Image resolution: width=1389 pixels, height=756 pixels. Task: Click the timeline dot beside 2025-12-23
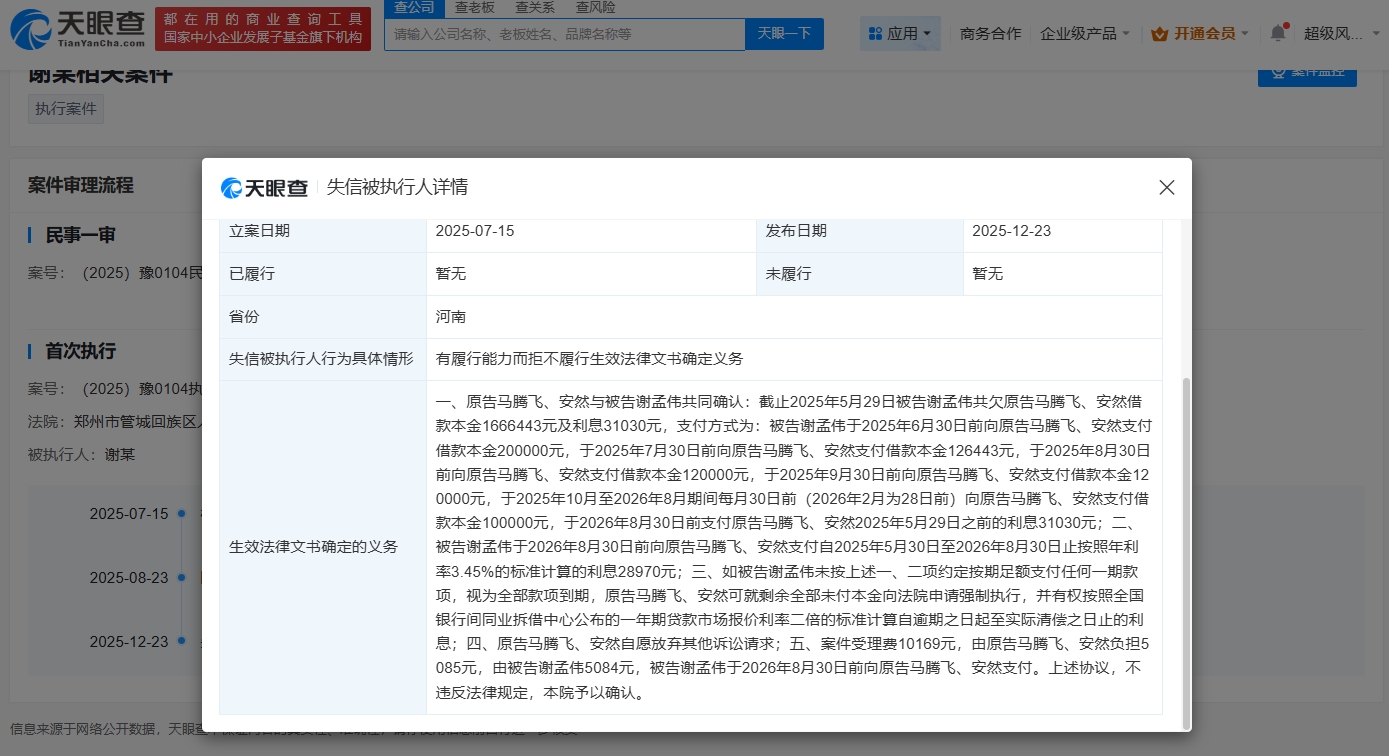pos(181,642)
